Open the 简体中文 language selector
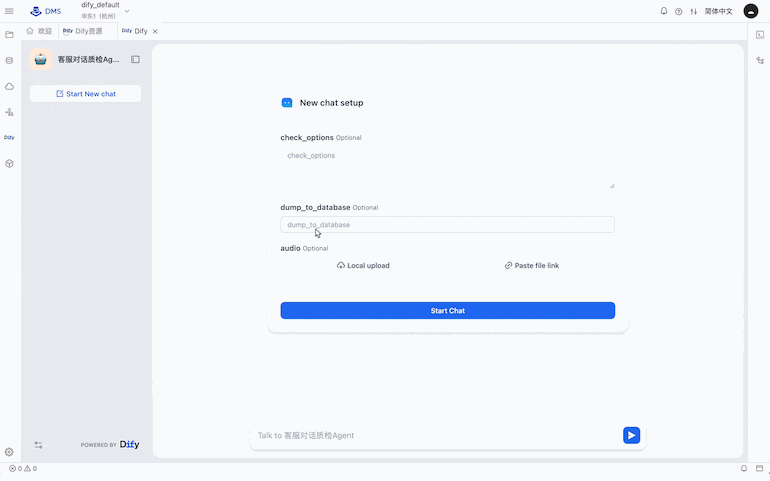 718,11
